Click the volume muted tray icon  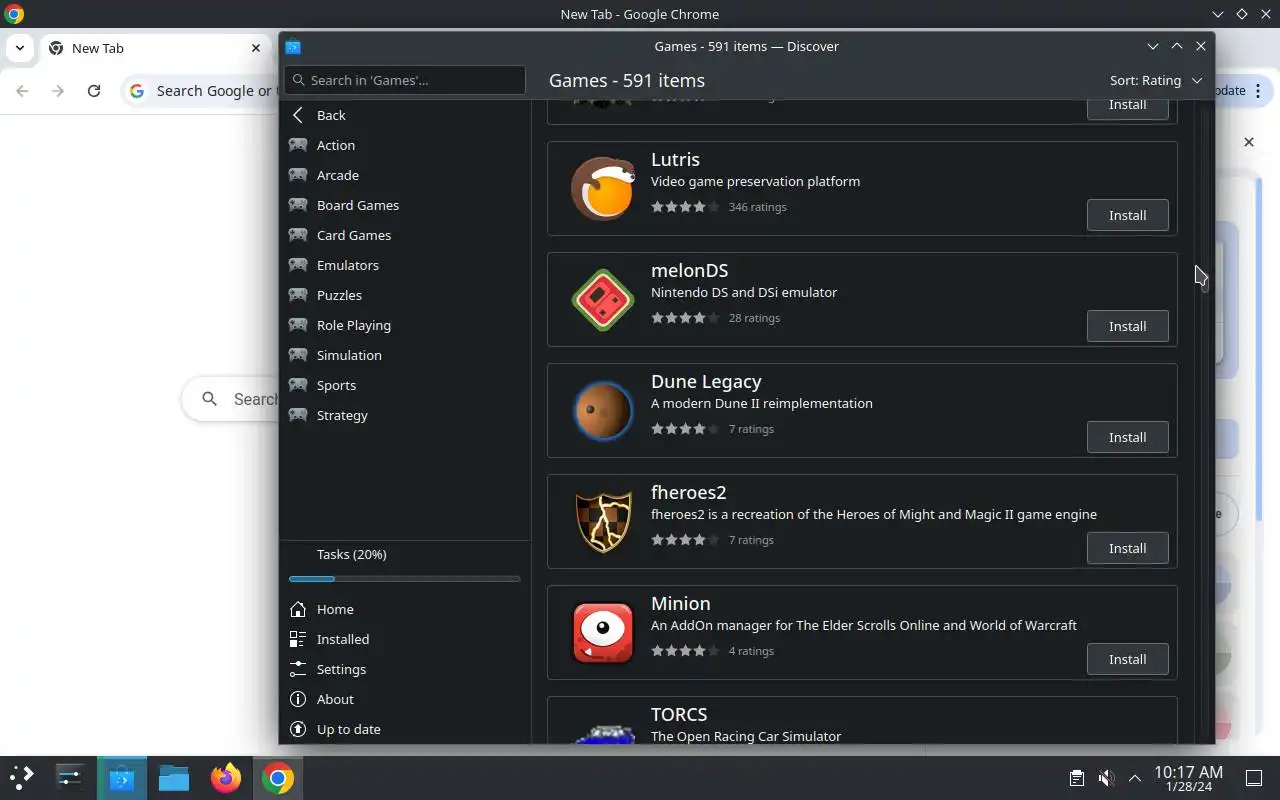pyautogui.click(x=1106, y=778)
